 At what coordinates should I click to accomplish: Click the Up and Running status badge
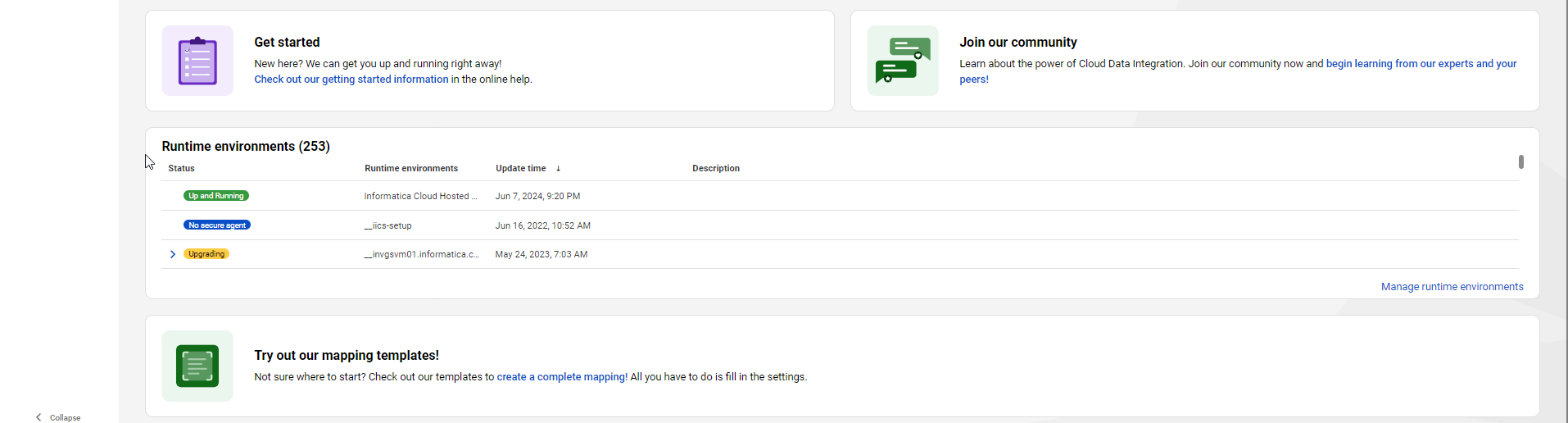(216, 196)
